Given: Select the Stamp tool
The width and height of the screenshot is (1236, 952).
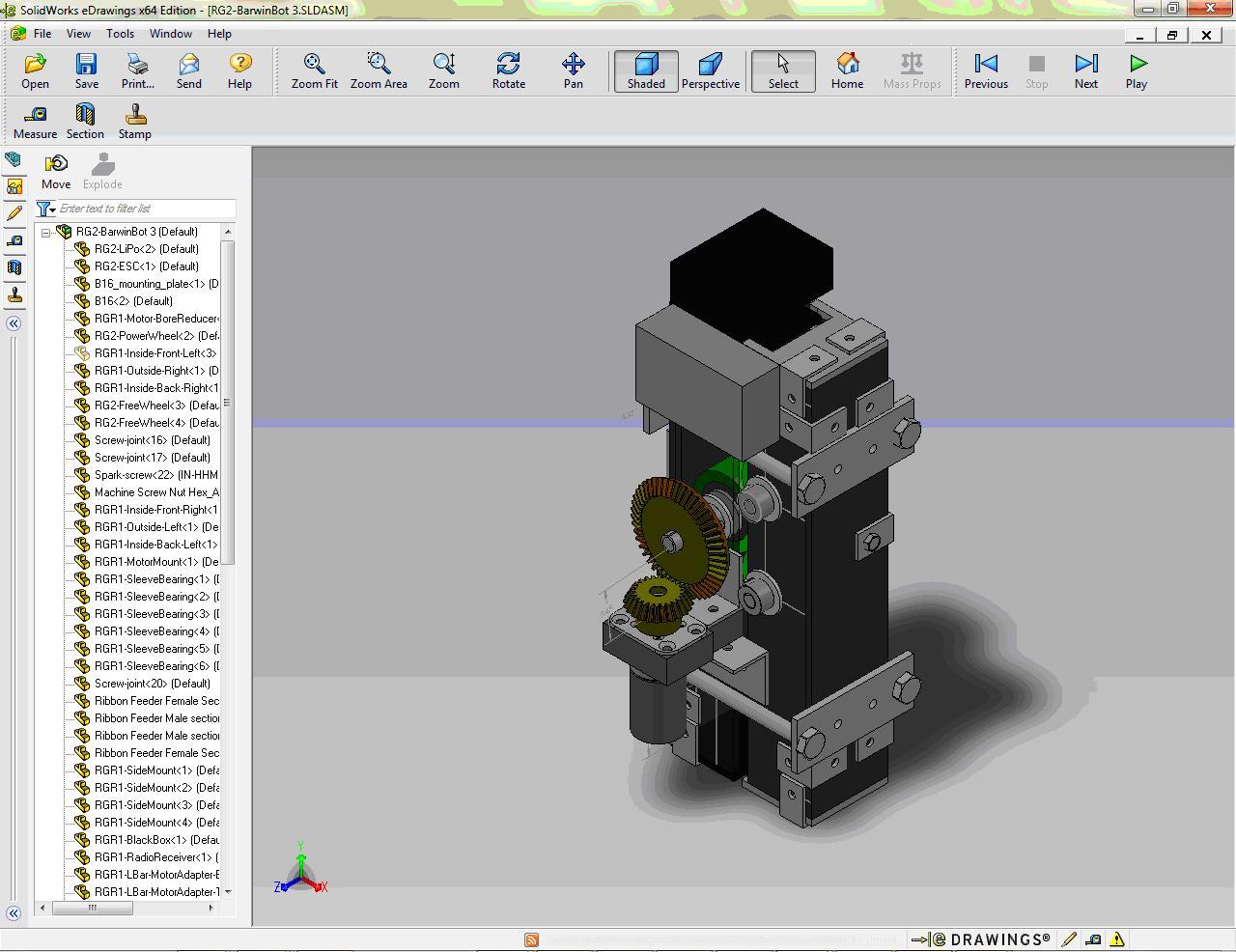Looking at the screenshot, I should tap(135, 122).
